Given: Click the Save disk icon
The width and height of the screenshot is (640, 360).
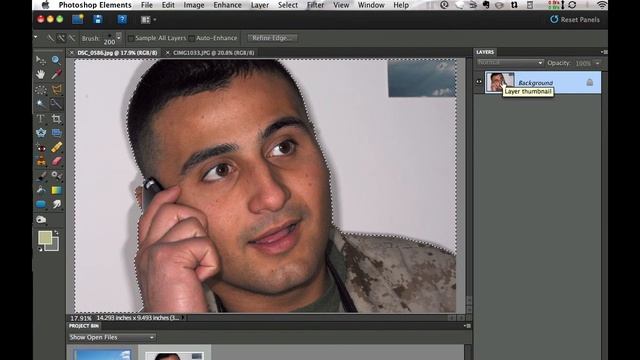Looking at the screenshot, I should (98, 19).
